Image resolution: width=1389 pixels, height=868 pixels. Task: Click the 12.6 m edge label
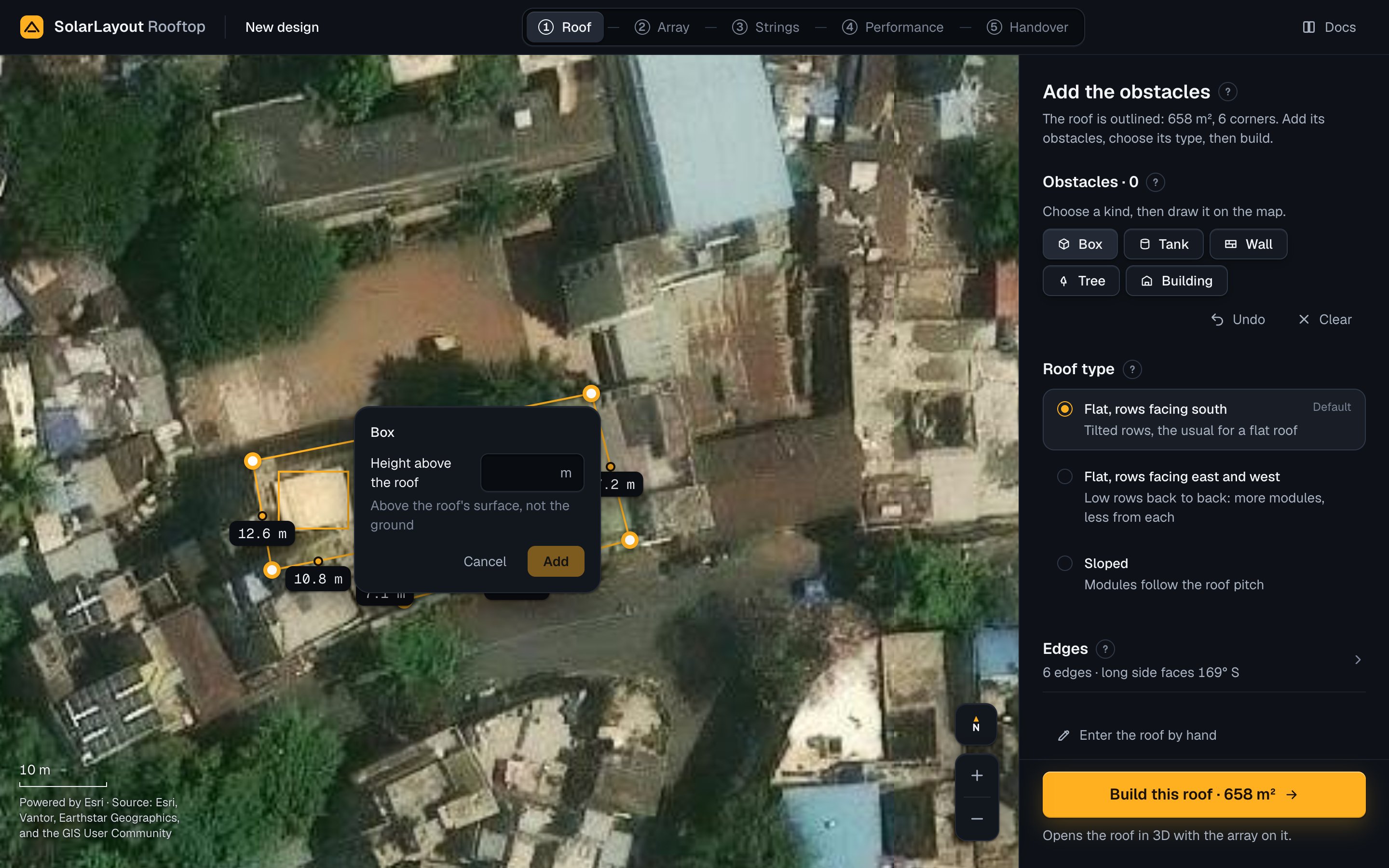click(x=262, y=534)
